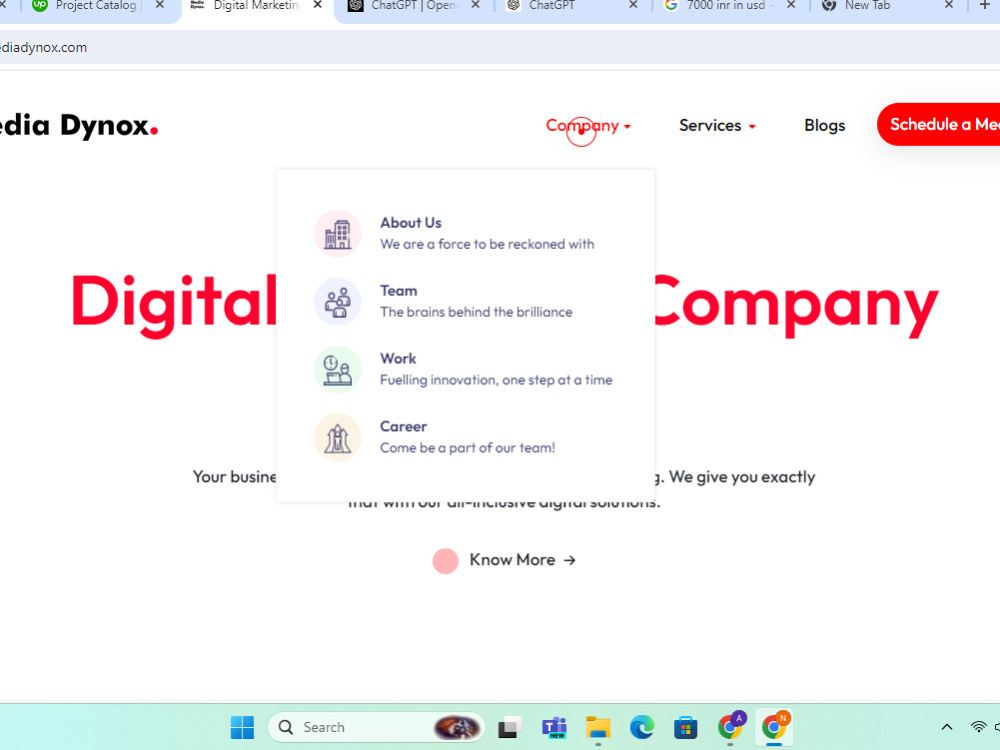This screenshot has height=750, width=1000.
Task: Launch Microsoft Edge from the taskbar
Action: click(642, 727)
